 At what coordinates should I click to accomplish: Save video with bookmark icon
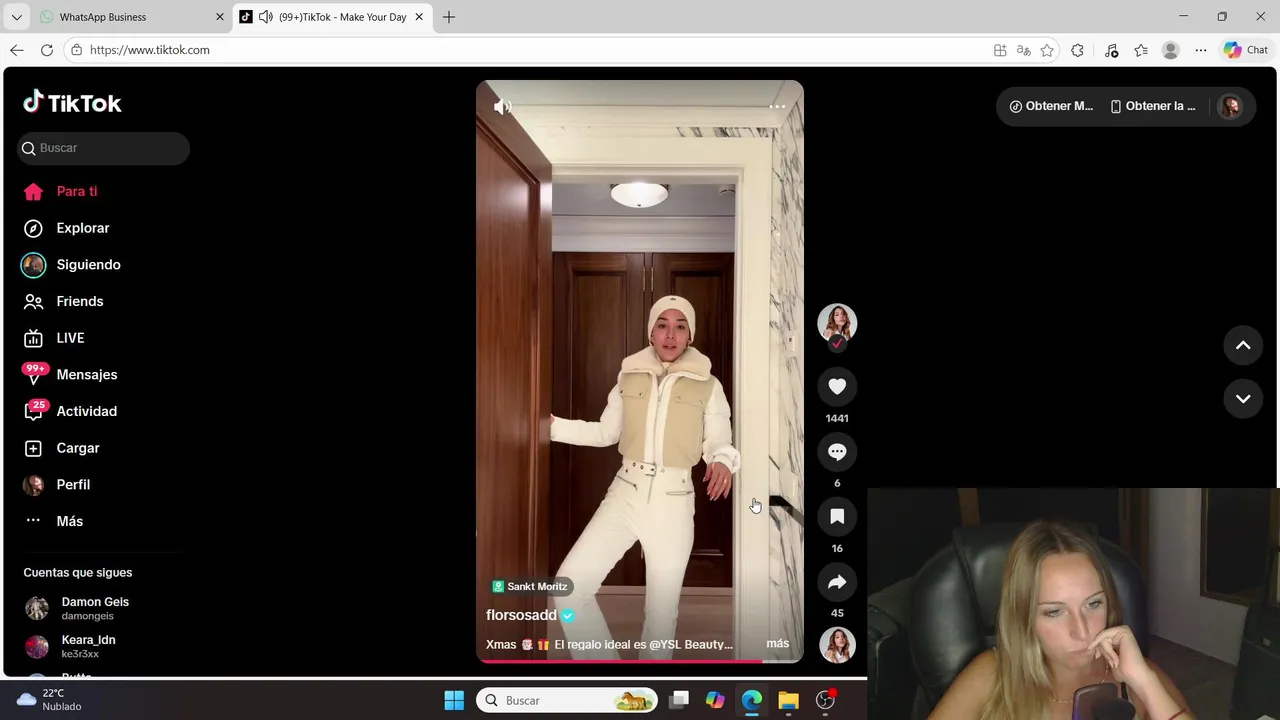point(837,517)
